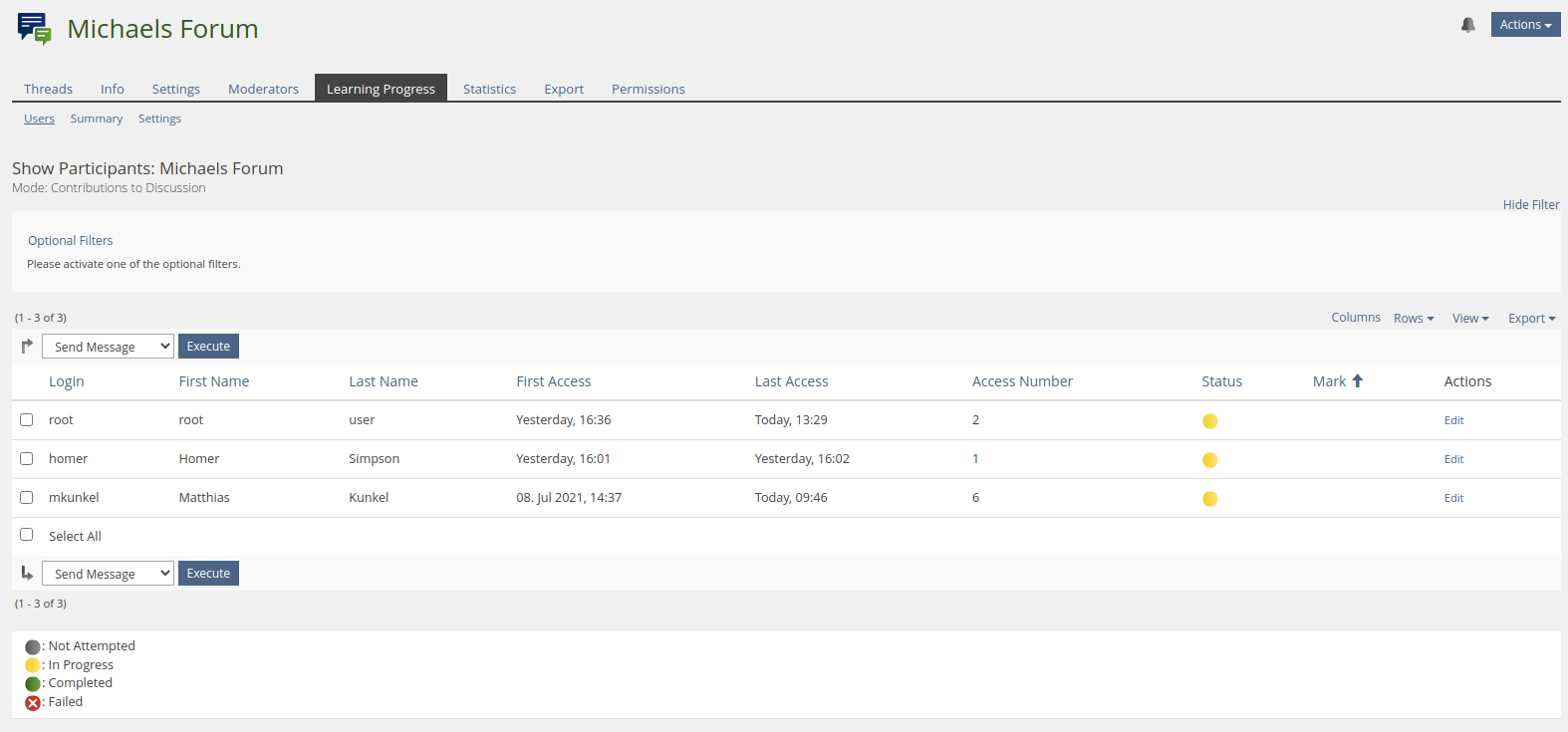Click the Mark column sort arrow
The width and height of the screenshot is (1568, 732).
click(1357, 381)
